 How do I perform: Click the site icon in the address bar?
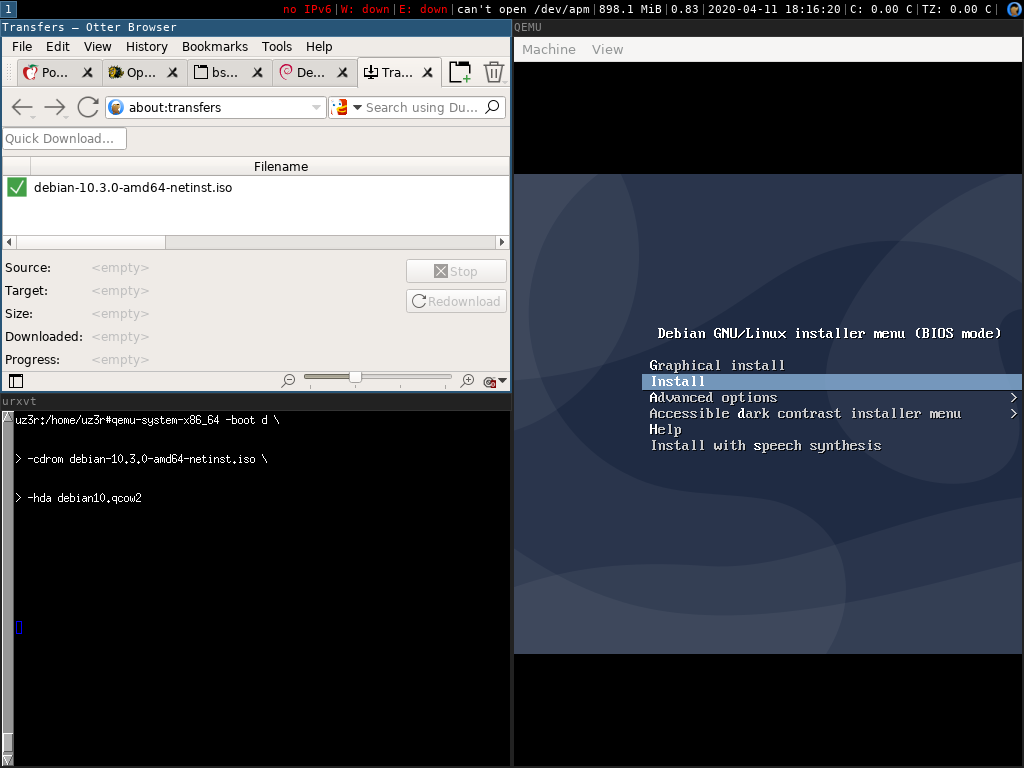pos(116,107)
